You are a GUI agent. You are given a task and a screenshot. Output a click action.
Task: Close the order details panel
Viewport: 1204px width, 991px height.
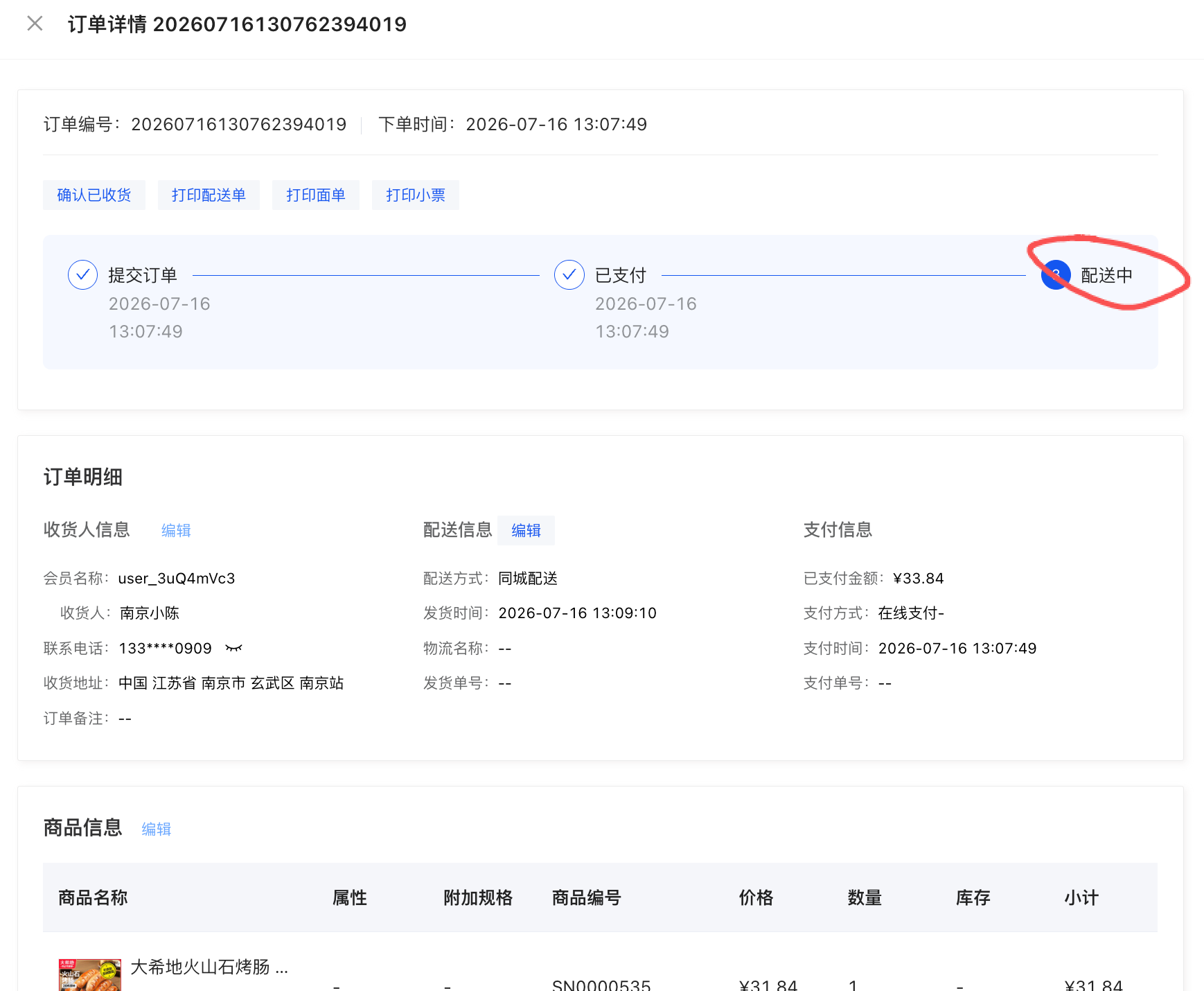[x=35, y=24]
